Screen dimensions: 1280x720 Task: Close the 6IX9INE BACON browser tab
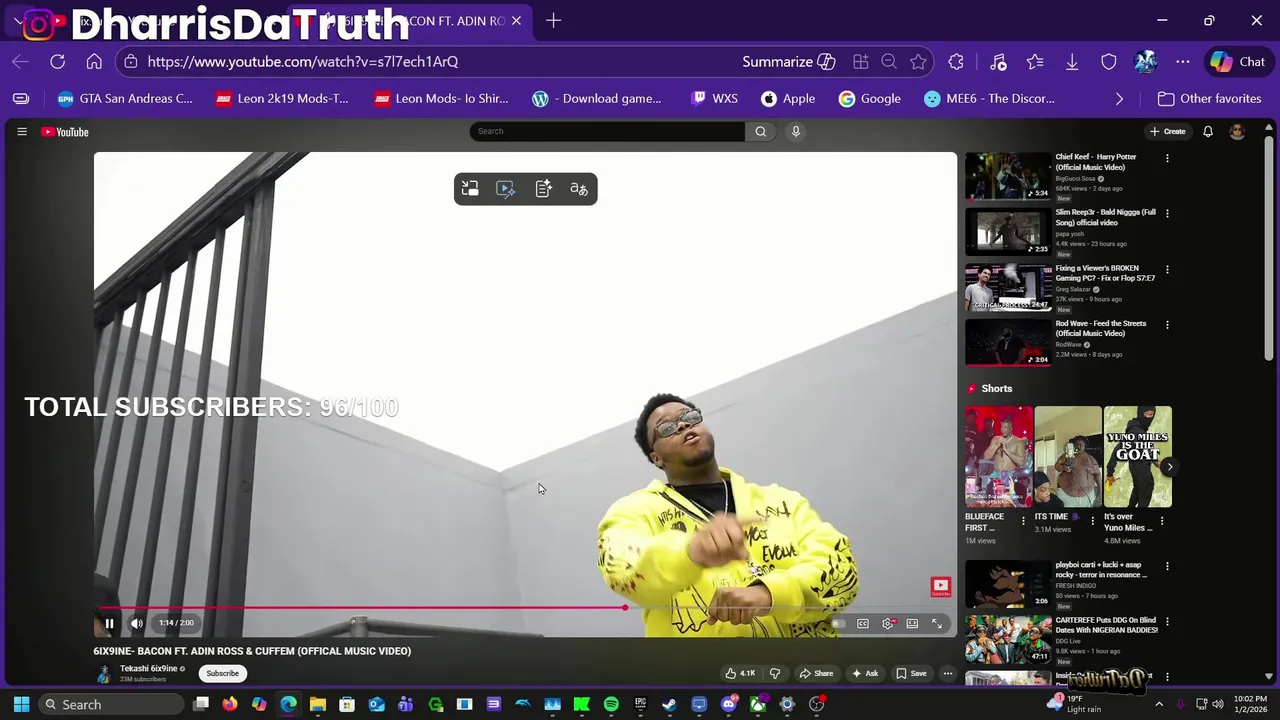pos(516,21)
